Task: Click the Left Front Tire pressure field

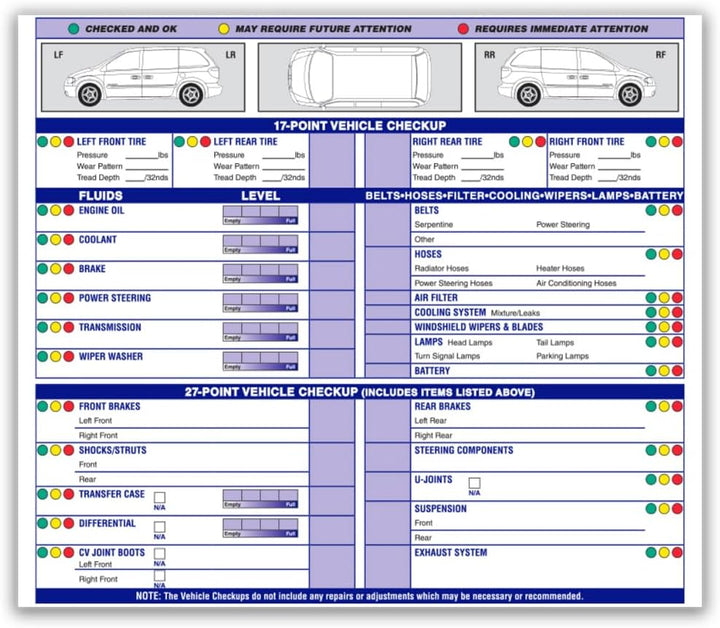Action: point(140,156)
